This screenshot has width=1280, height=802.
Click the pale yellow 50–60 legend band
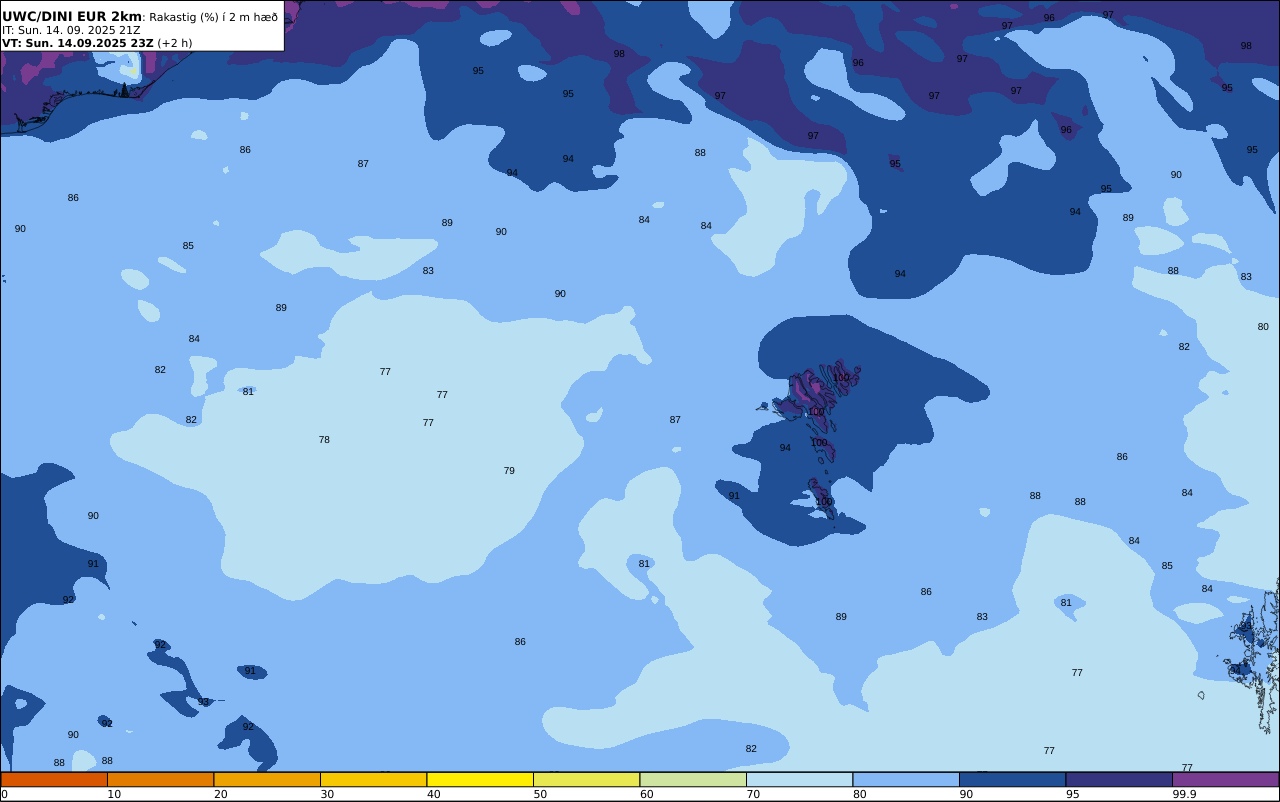[x=586, y=779]
